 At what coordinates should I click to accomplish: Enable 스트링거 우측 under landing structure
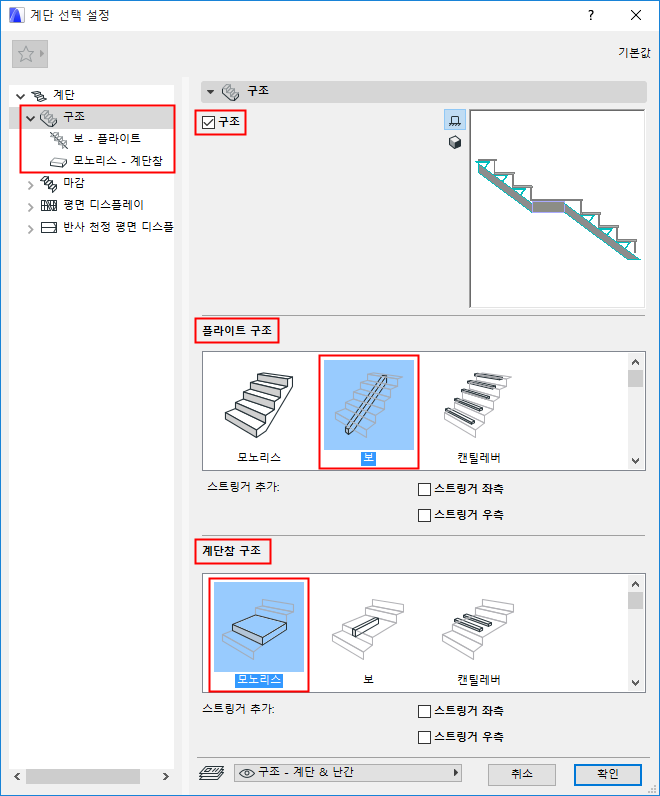pos(424,737)
